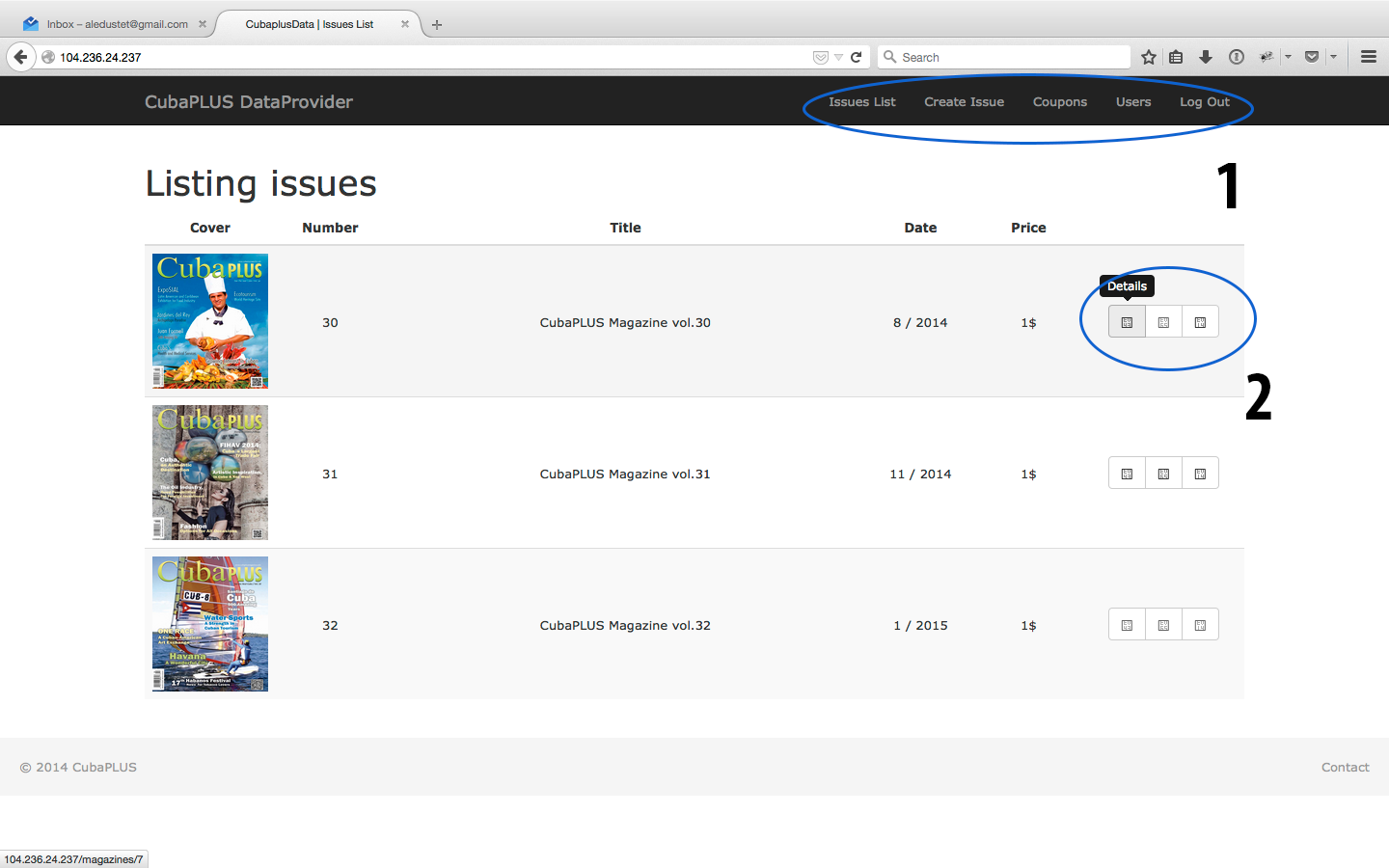Image resolution: width=1389 pixels, height=868 pixels.
Task: Click first action button in vol.32 row
Action: (x=1127, y=625)
